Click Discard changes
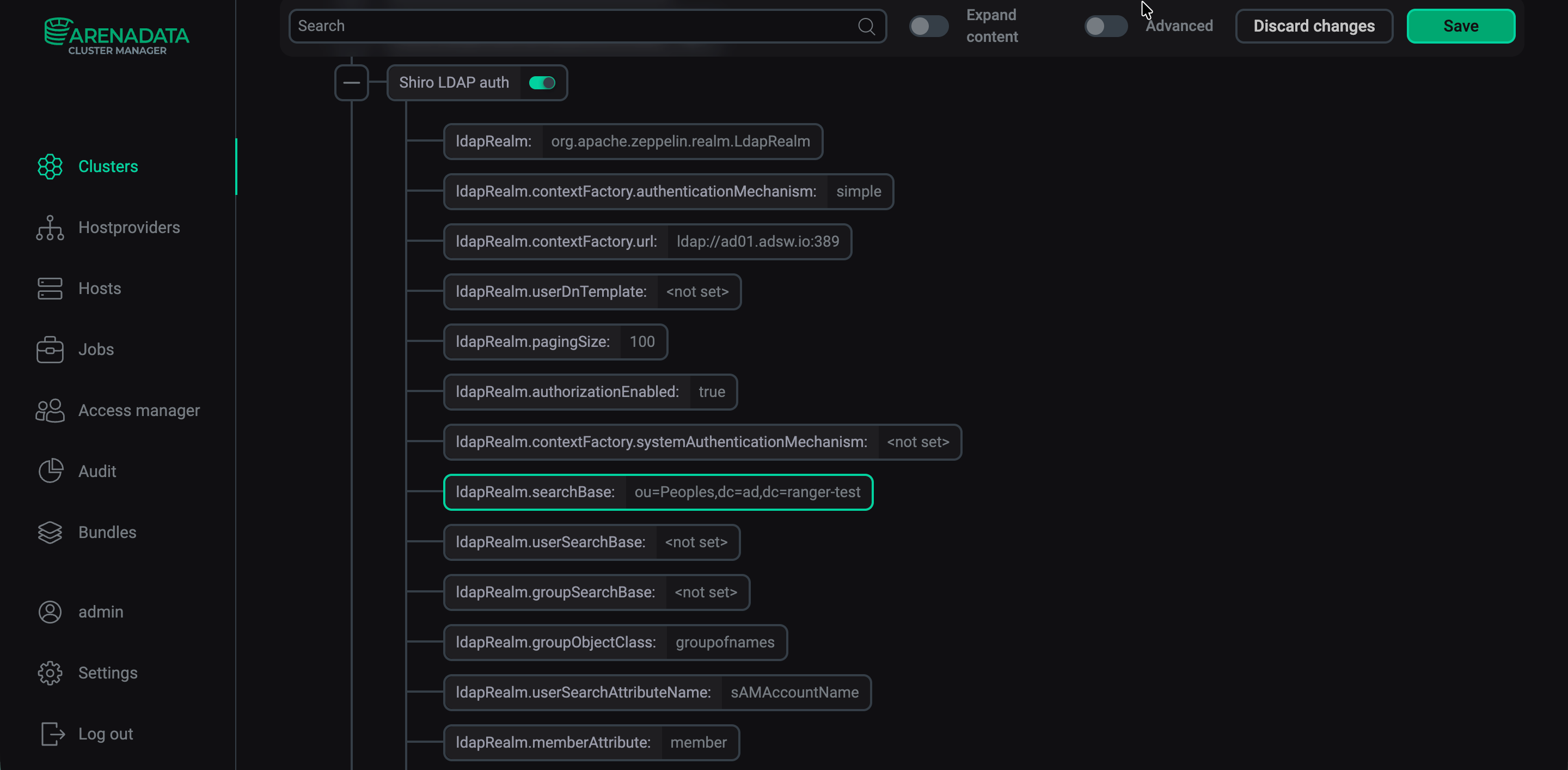The image size is (1568, 770). click(1314, 26)
